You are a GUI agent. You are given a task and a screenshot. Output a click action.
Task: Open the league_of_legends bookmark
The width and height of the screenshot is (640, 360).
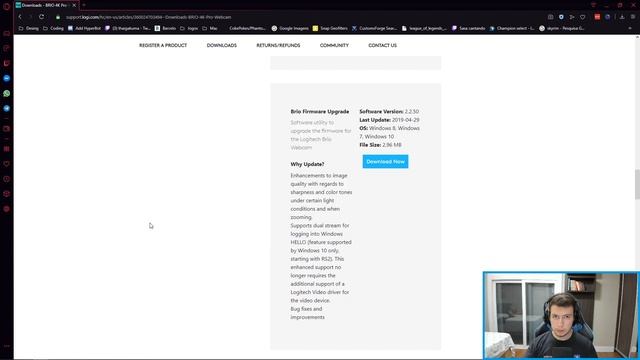point(424,28)
